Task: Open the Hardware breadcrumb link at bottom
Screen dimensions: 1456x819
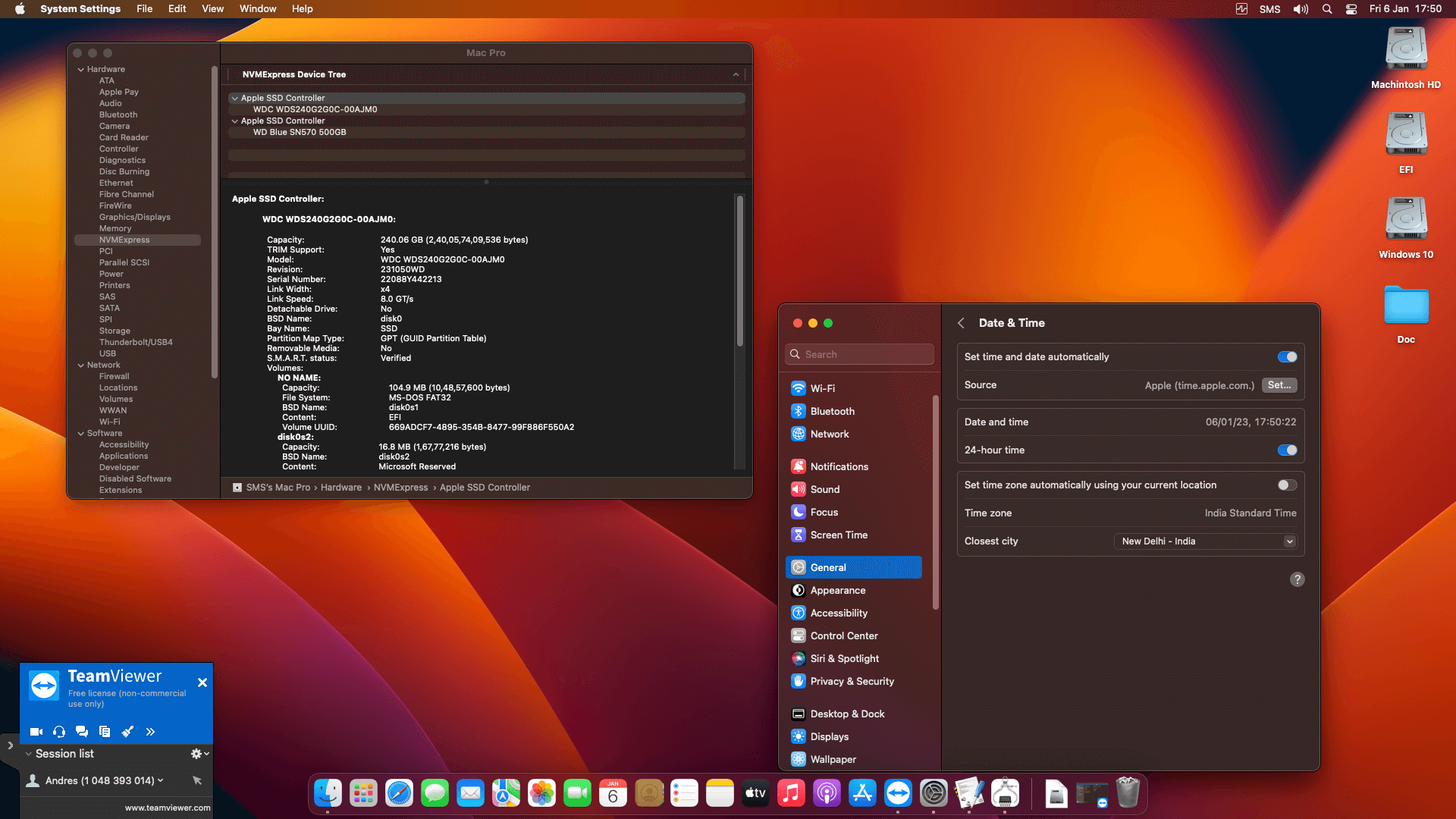Action: (341, 488)
